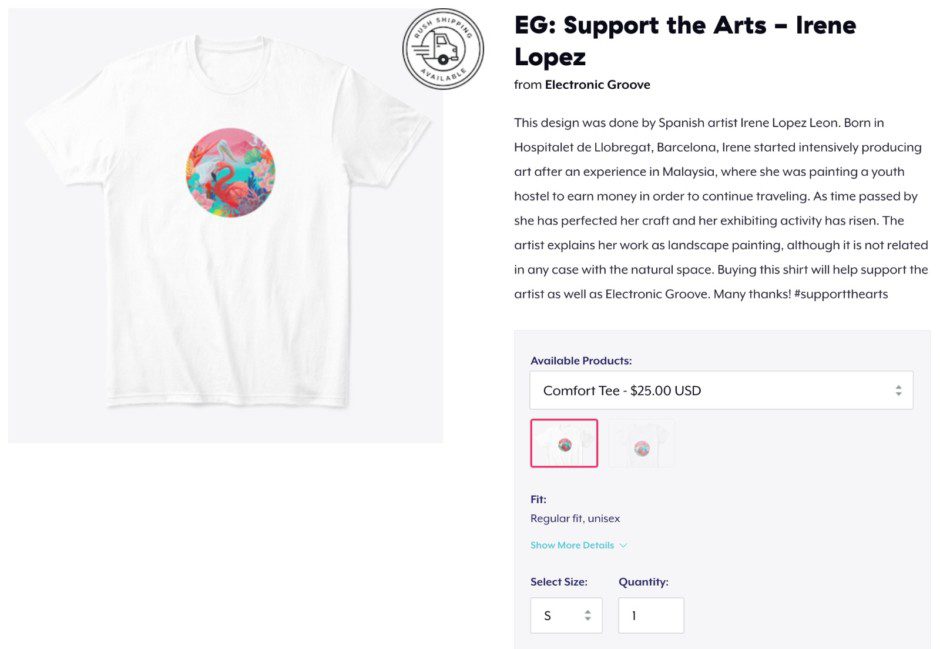Click the chevron beside Show More Details

pyautogui.click(x=623, y=546)
